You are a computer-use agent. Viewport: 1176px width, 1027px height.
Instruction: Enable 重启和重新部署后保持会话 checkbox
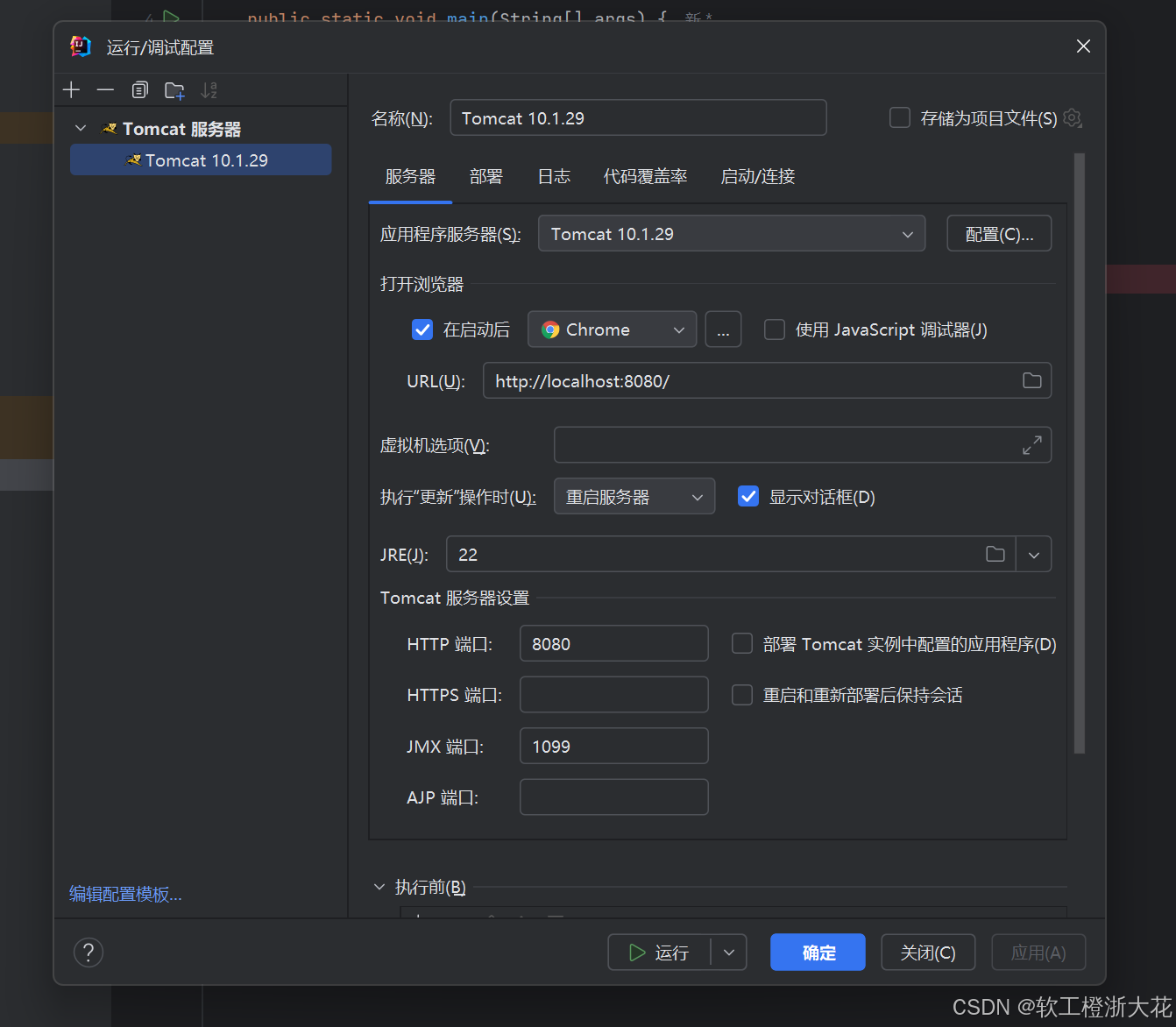pyautogui.click(x=742, y=695)
